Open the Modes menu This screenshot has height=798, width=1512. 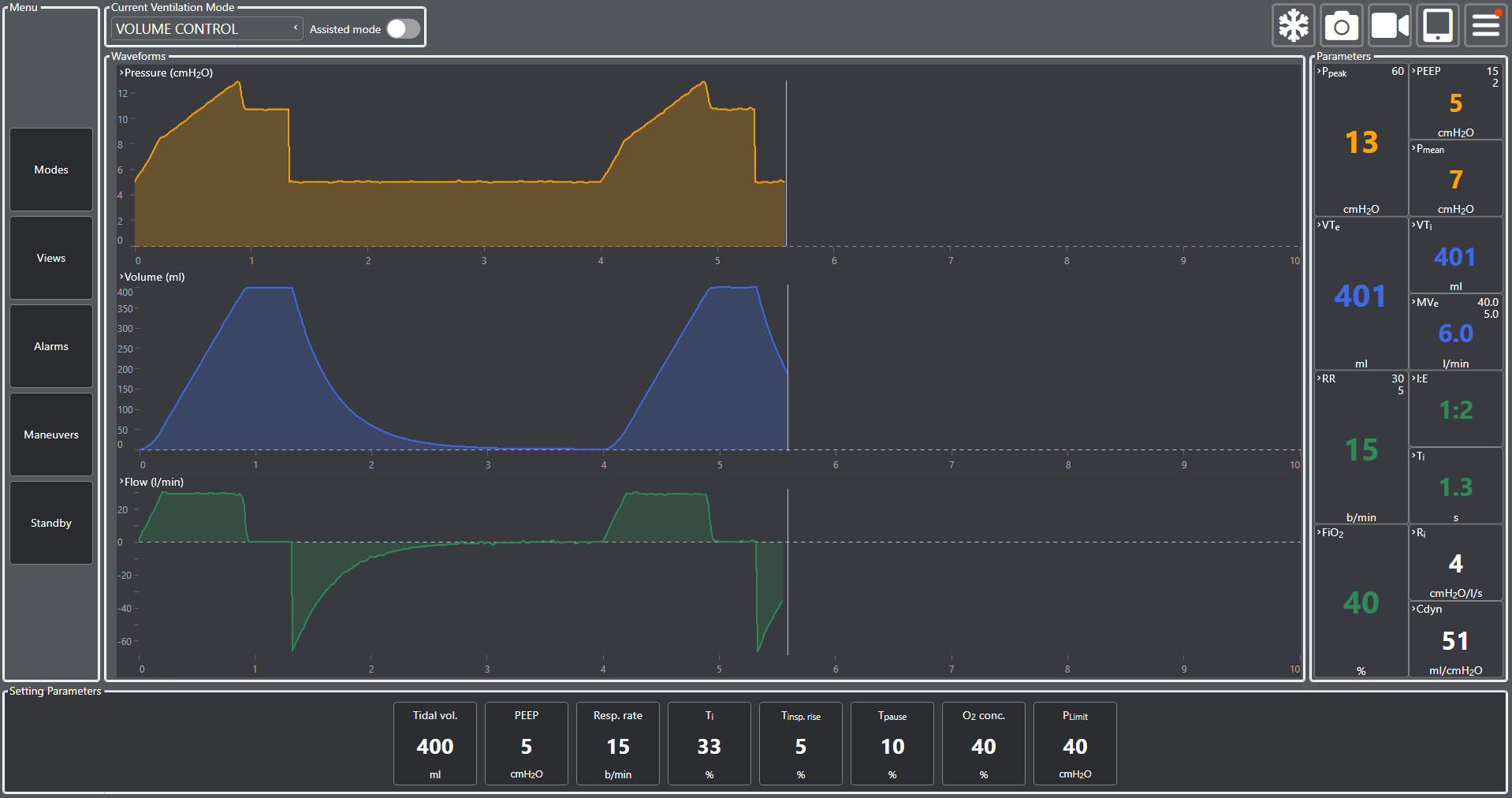[51, 170]
